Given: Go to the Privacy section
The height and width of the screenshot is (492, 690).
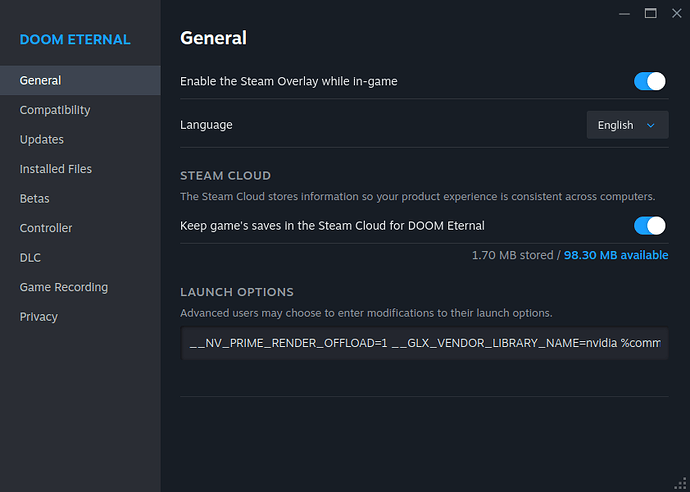Looking at the screenshot, I should (39, 317).
